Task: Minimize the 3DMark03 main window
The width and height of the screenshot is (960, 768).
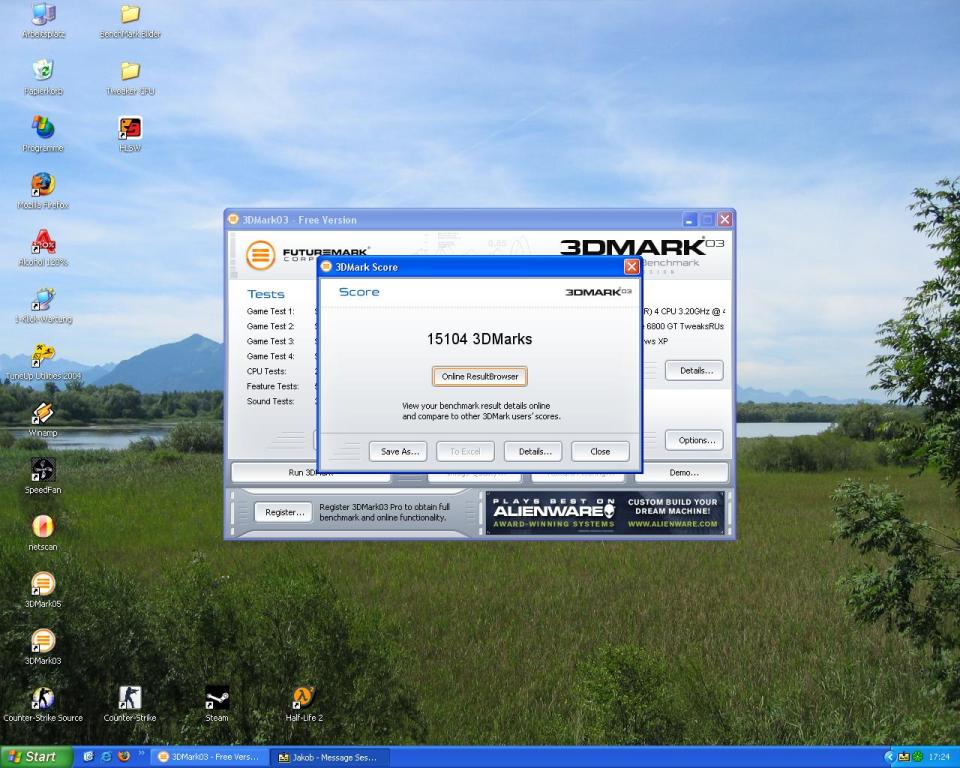Action: coord(690,219)
